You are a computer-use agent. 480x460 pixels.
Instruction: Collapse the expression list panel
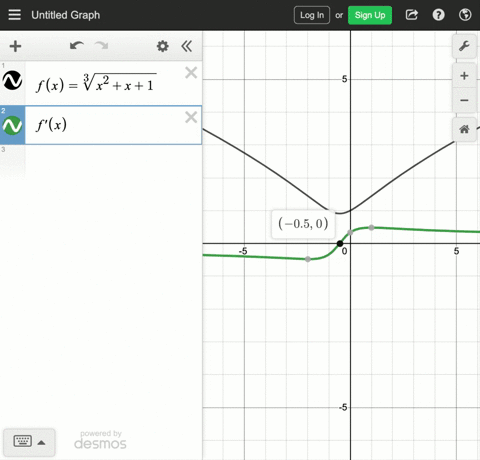click(187, 46)
